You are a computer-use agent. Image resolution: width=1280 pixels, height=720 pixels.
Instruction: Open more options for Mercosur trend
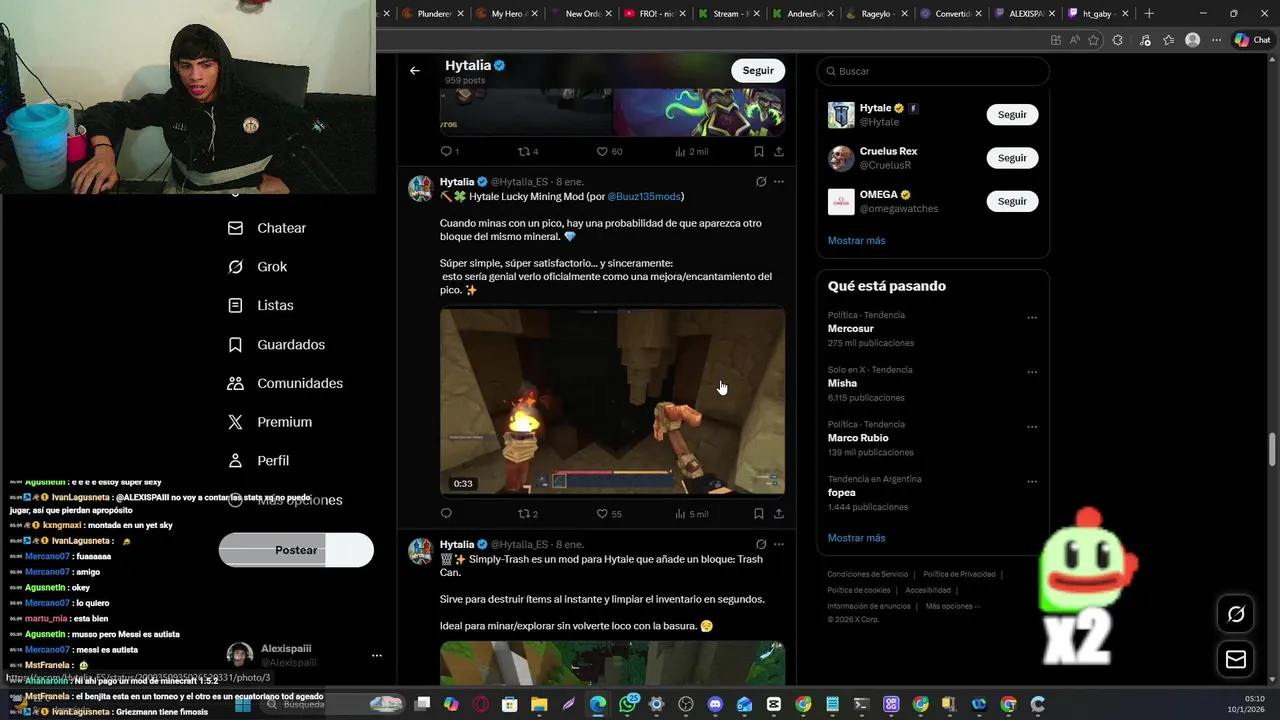point(1032,318)
